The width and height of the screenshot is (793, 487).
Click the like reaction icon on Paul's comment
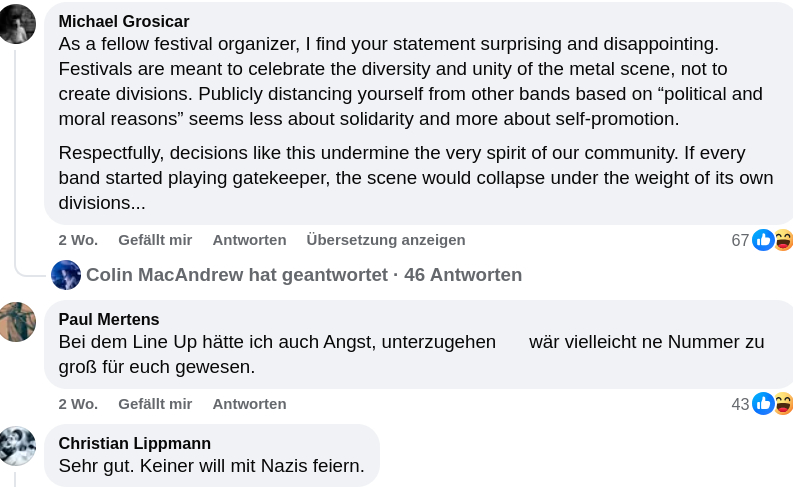(763, 404)
